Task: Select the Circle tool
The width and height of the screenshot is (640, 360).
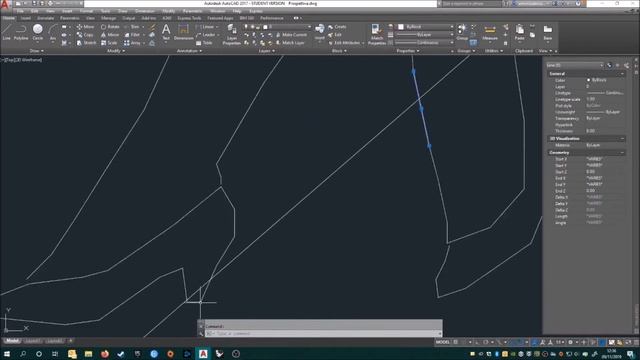Action: point(38,32)
